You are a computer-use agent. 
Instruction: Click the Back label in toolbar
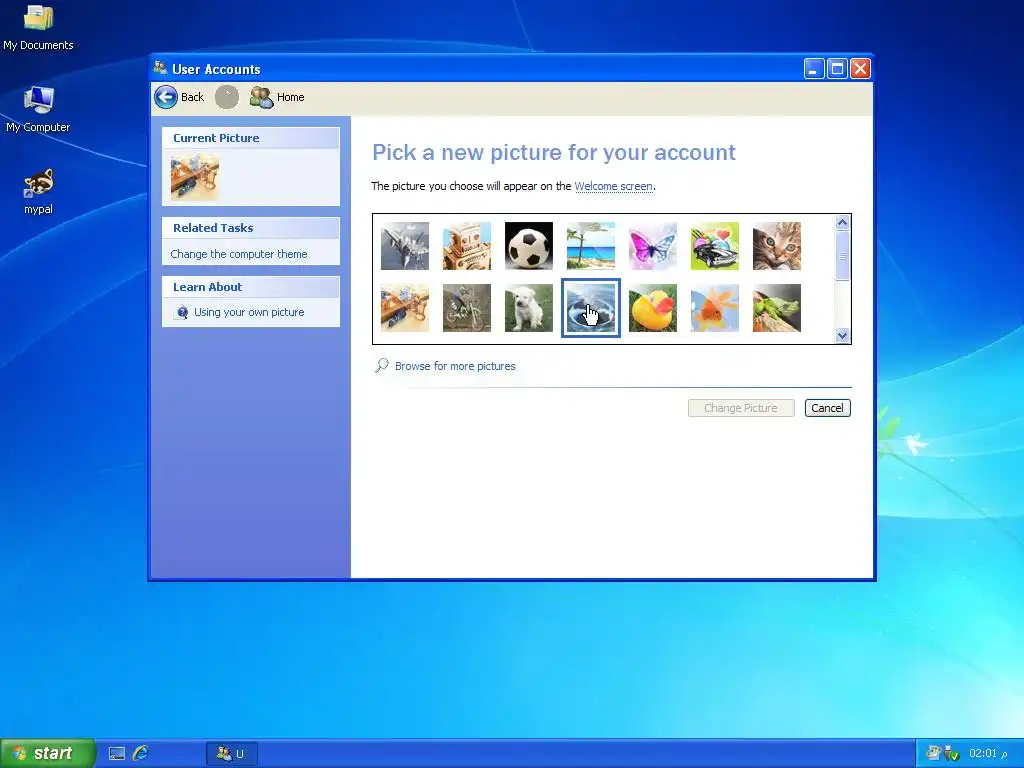point(192,97)
